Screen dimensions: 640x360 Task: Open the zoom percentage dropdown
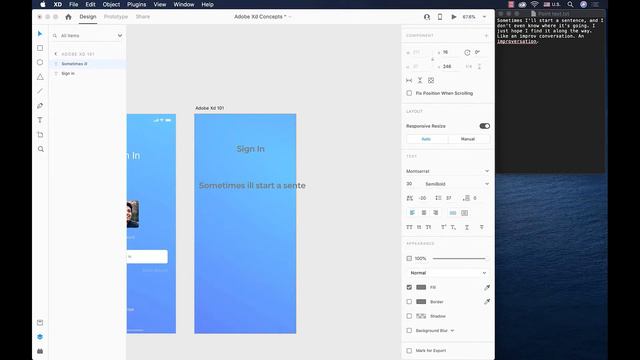pos(484,17)
